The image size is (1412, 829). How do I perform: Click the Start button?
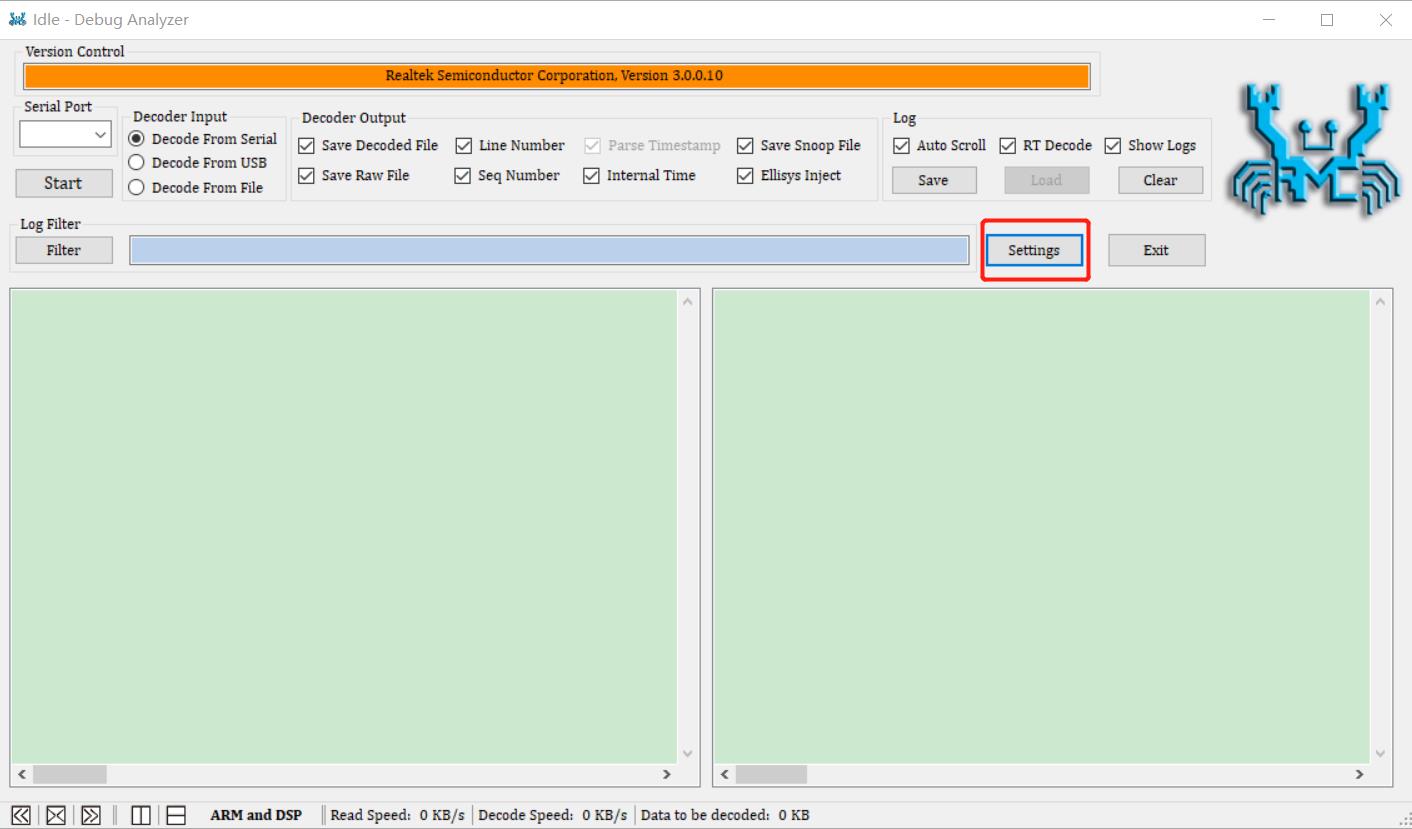pyautogui.click(x=63, y=183)
